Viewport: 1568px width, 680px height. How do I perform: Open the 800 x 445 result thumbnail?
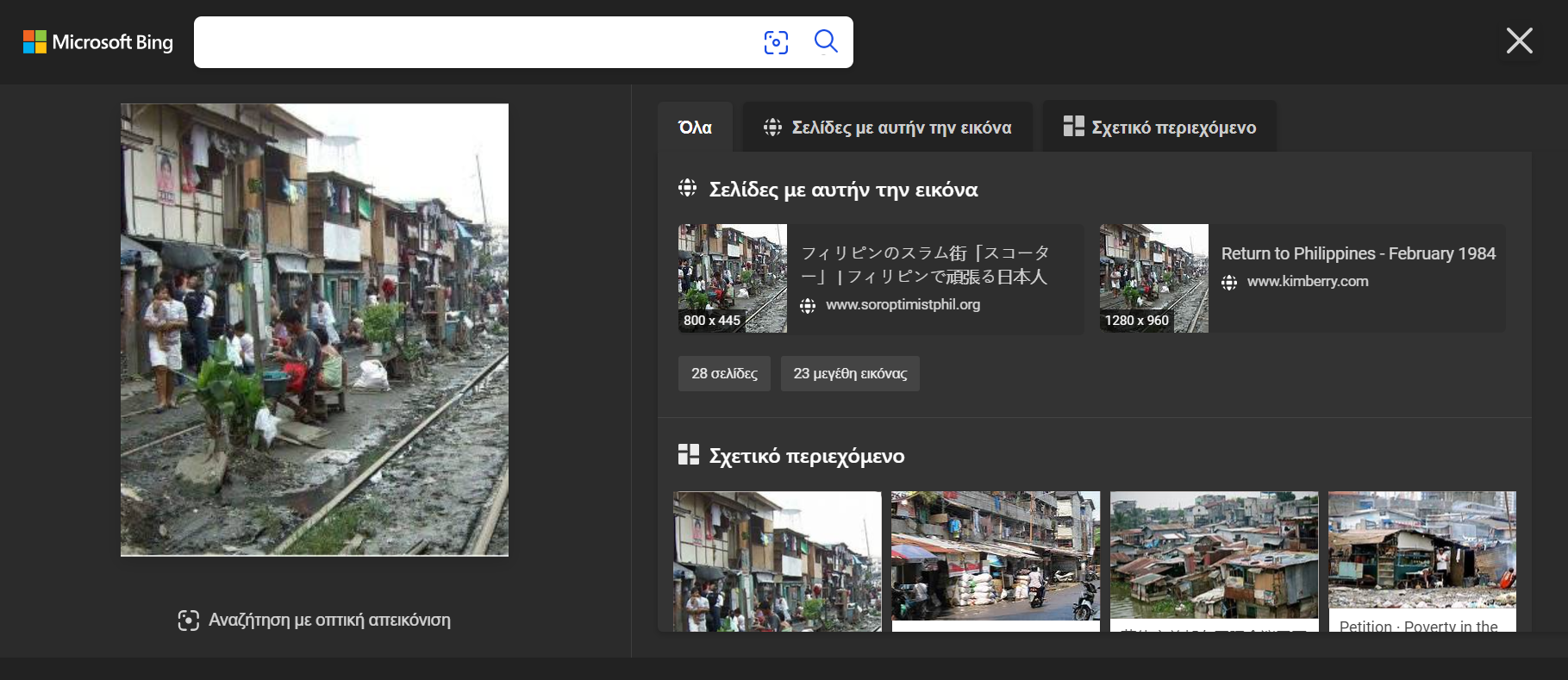733,278
